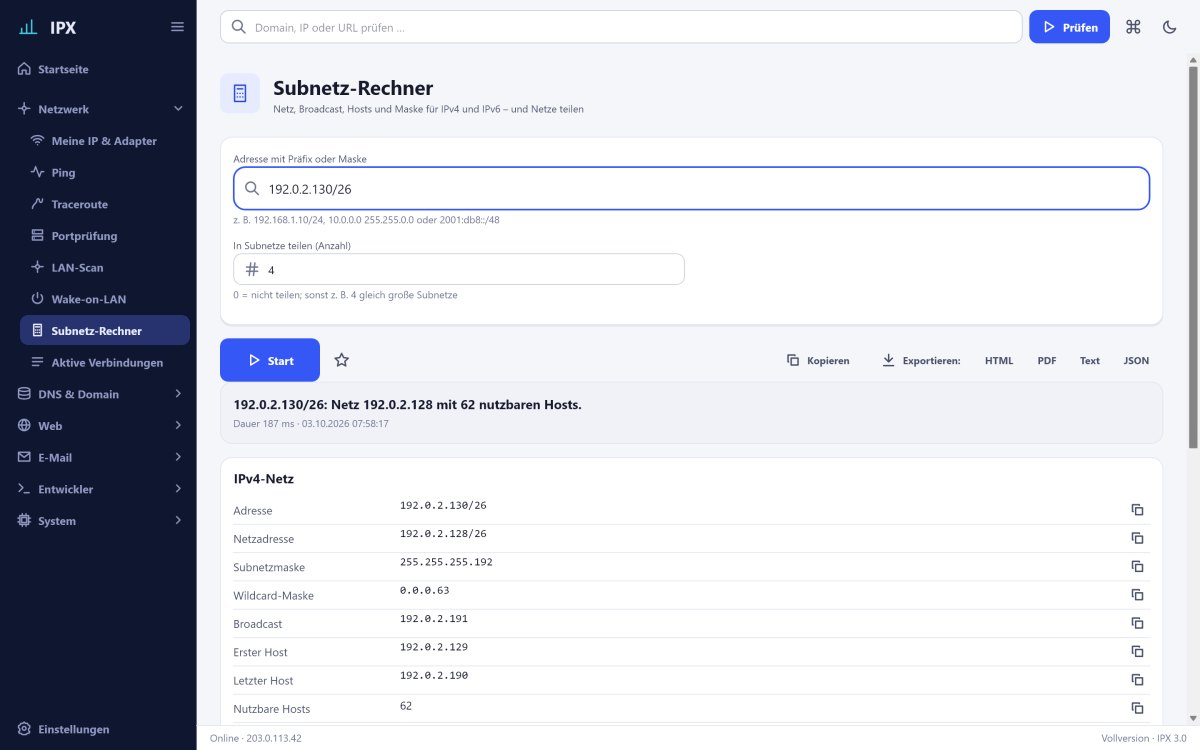Copy the Netzadresse row value
The height and width of the screenshot is (750, 1200).
click(1137, 538)
